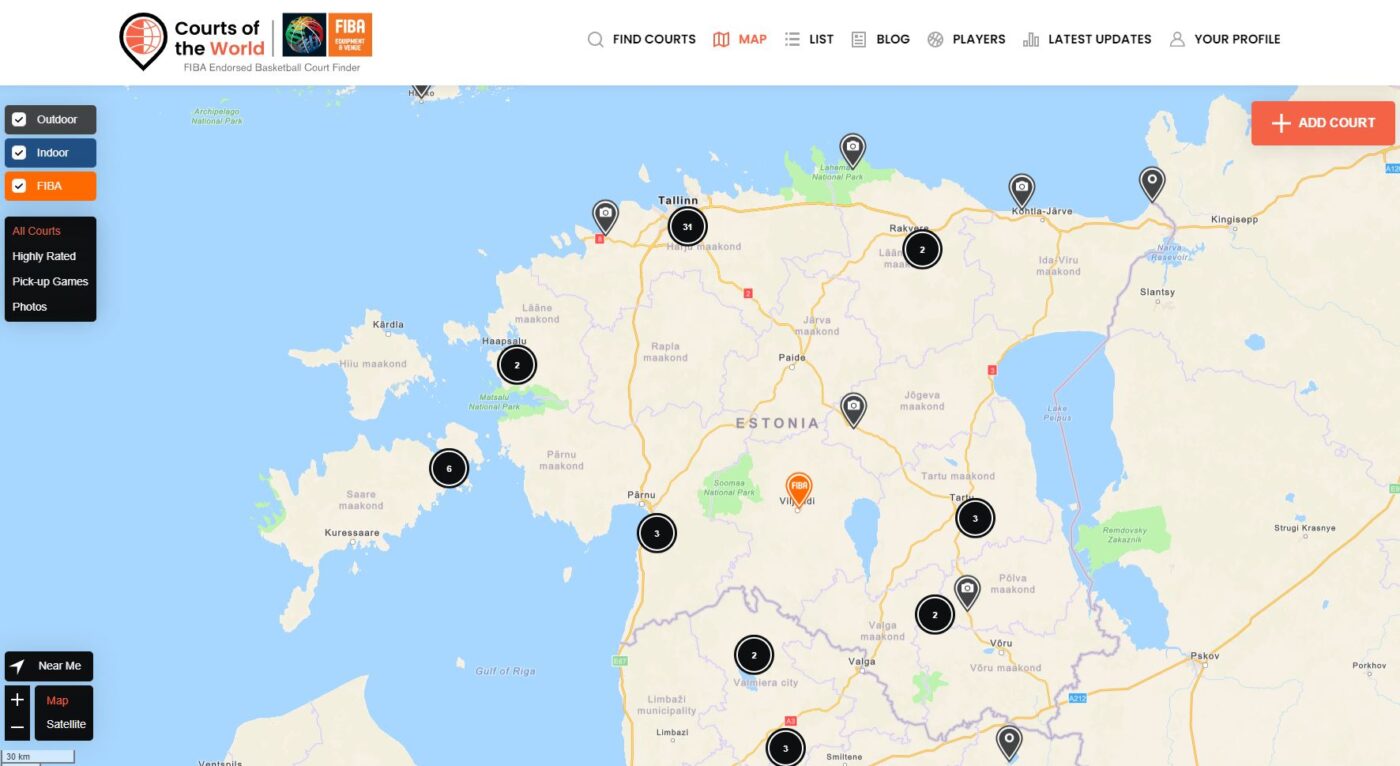
Task: Show Pick-up Games on map
Action: [50, 281]
